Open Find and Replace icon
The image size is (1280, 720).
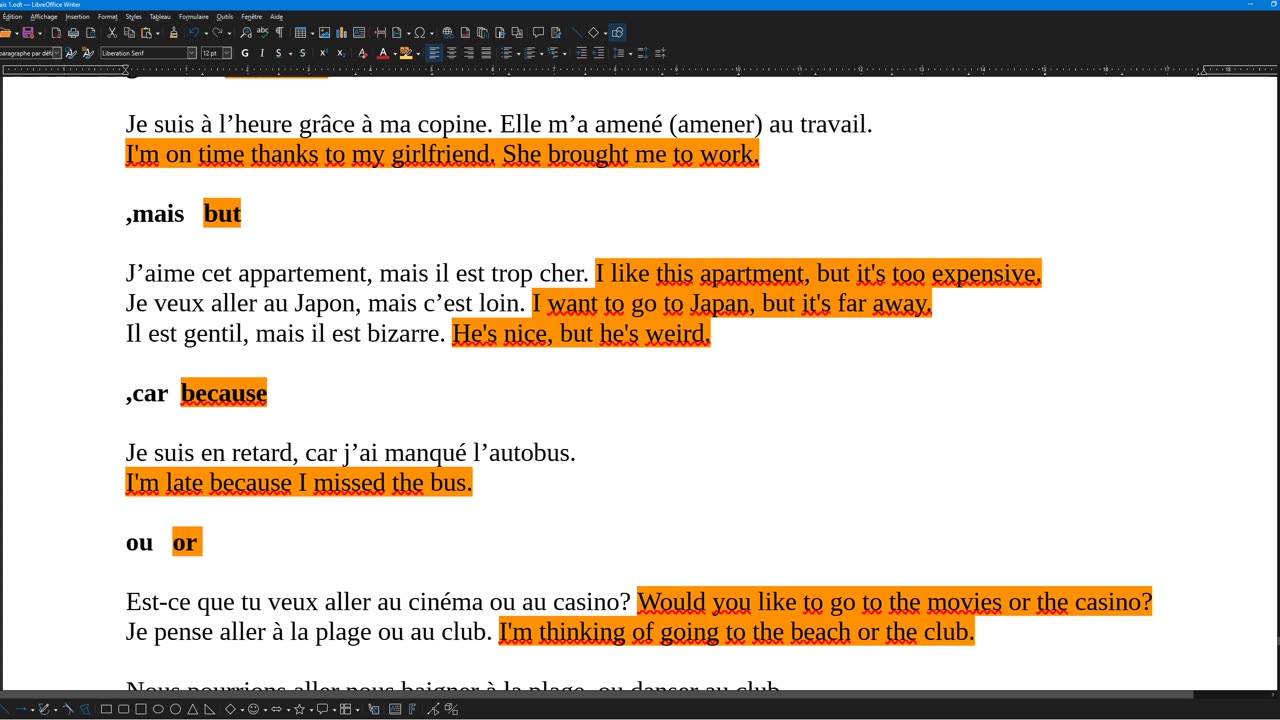[246, 33]
